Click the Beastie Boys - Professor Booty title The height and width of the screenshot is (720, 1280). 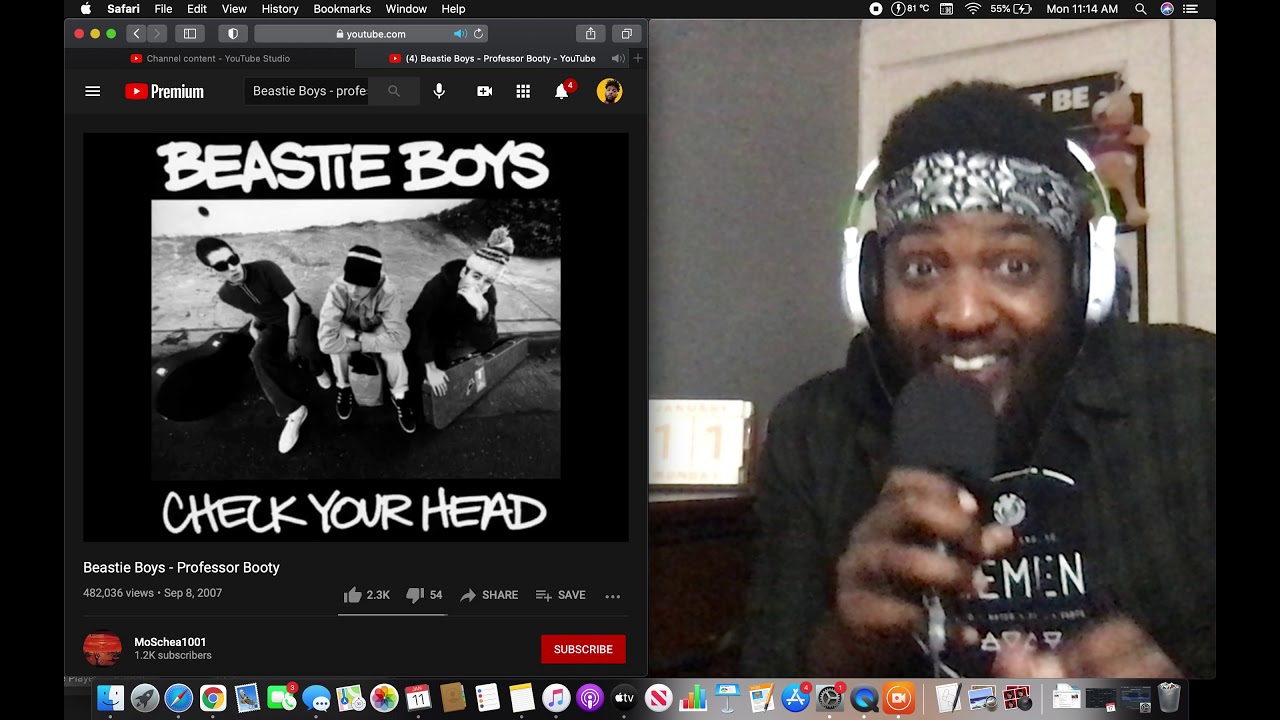tap(181, 567)
